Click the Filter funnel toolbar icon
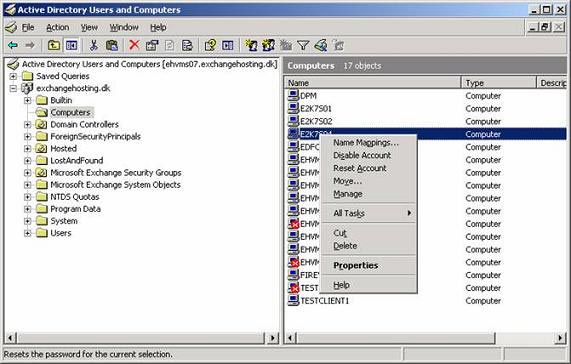Viewport: 571px width, 364px height. [x=303, y=45]
